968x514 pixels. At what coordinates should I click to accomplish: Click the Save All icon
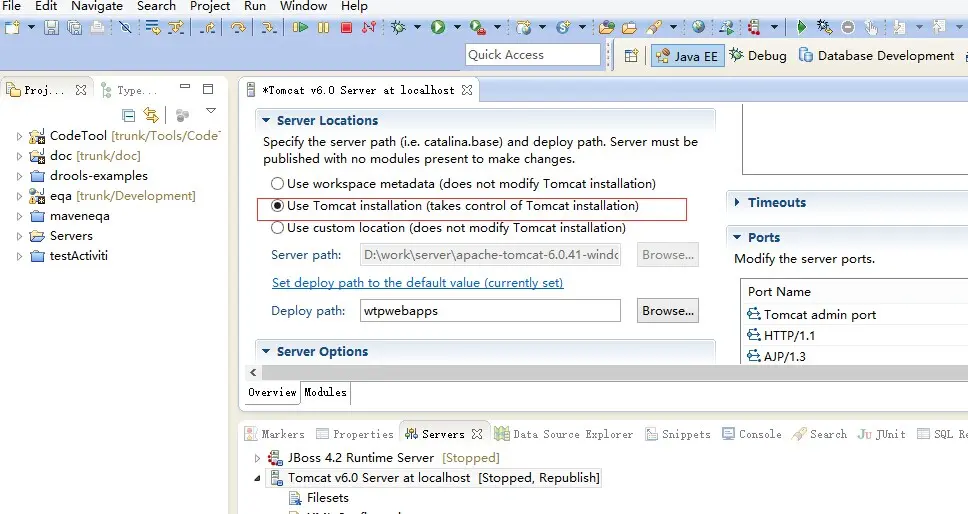(75, 27)
